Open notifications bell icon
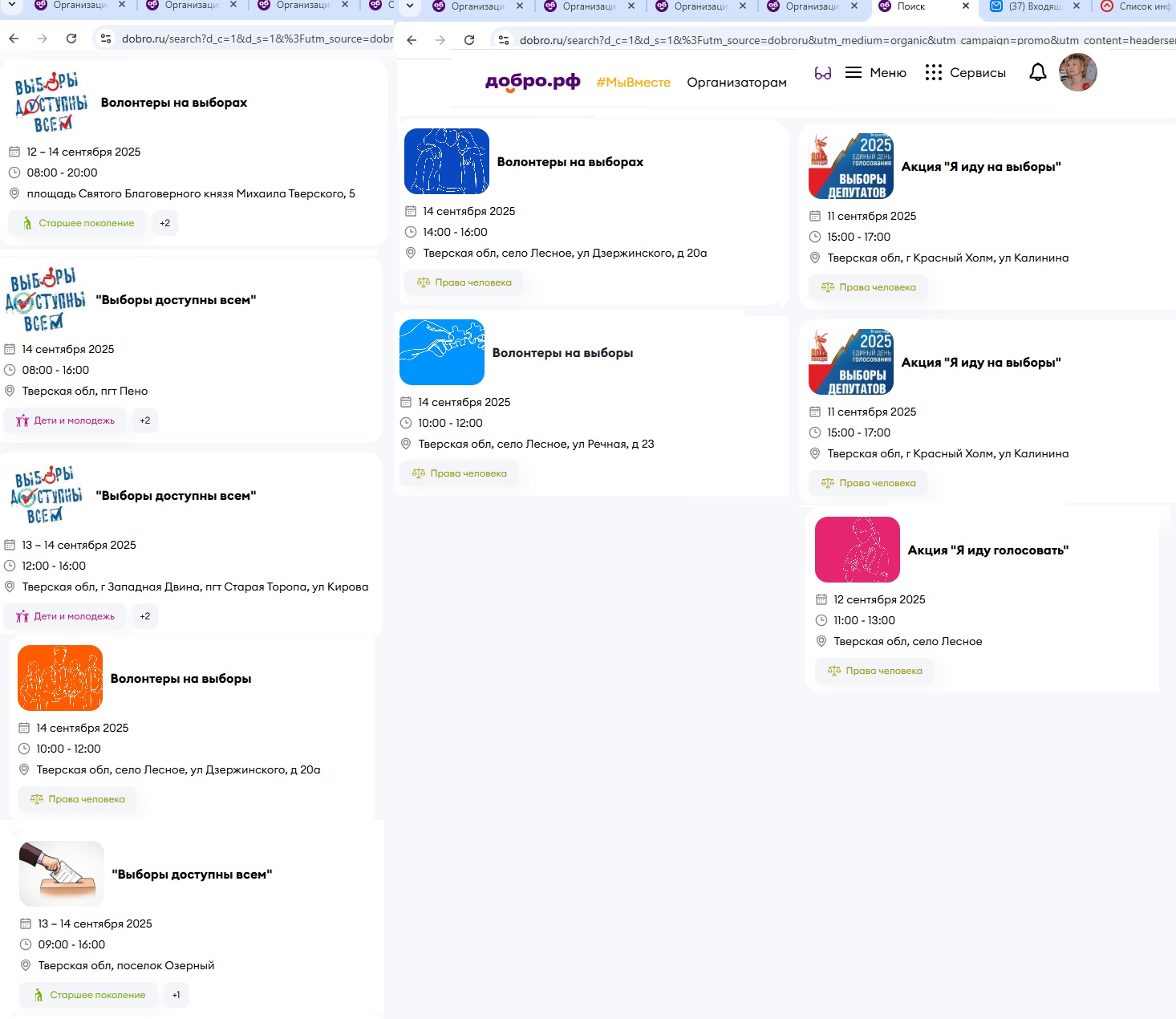1176x1019 pixels. (x=1038, y=72)
